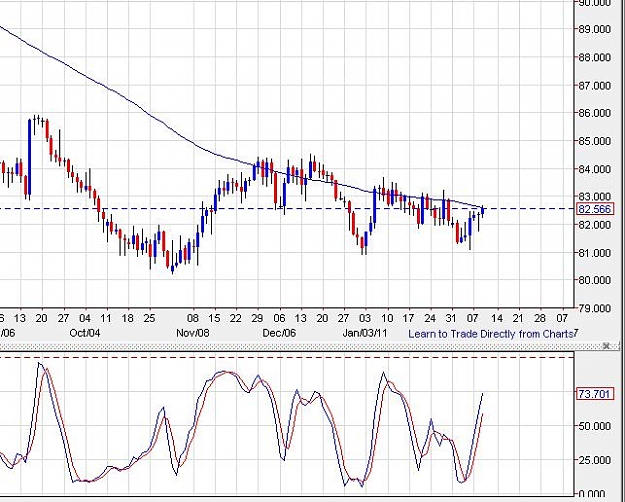
Task: Click the 85.000 price axis label
Action: coord(594,141)
